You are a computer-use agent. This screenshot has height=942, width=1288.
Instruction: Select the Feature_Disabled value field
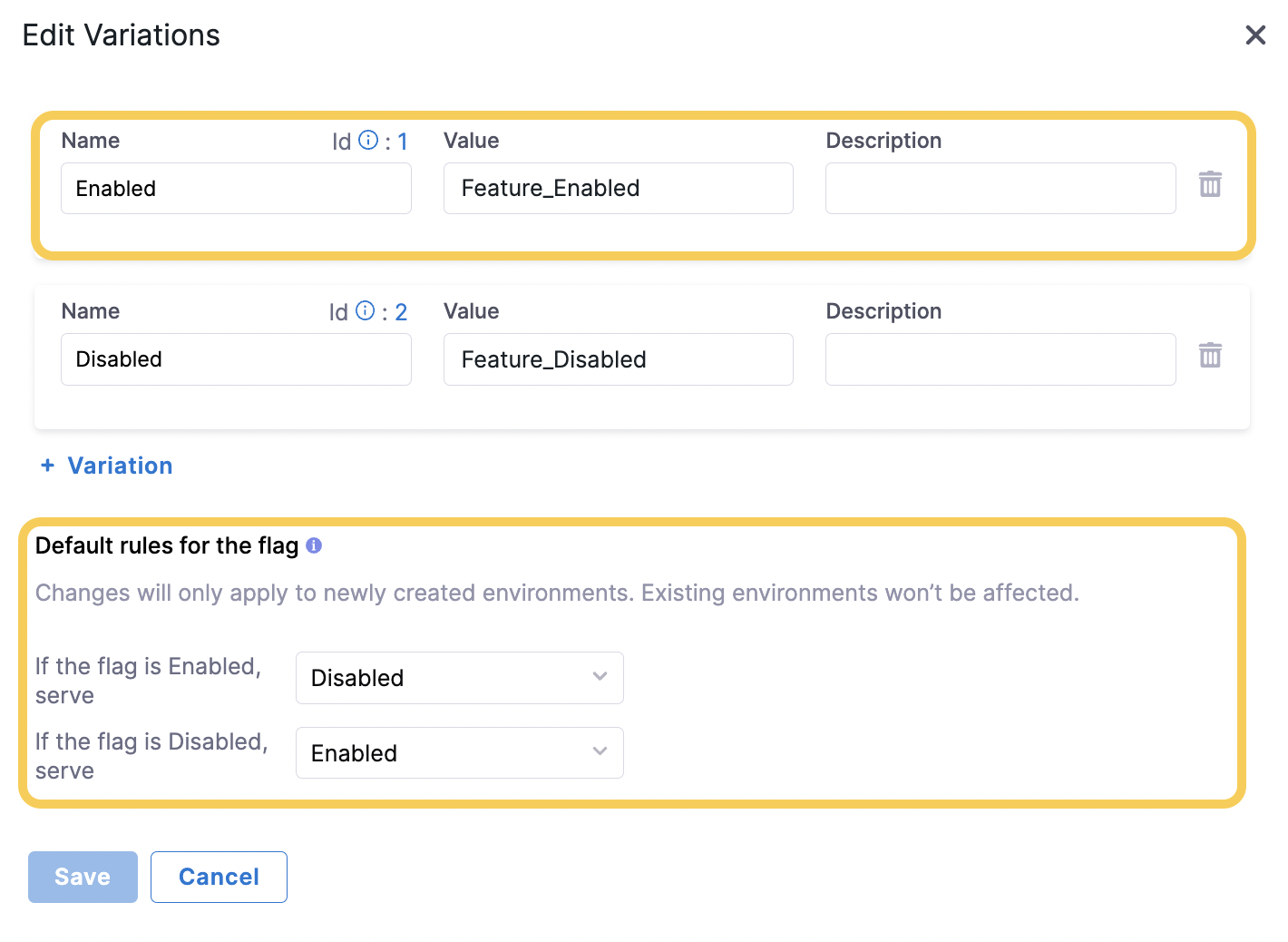(x=618, y=359)
